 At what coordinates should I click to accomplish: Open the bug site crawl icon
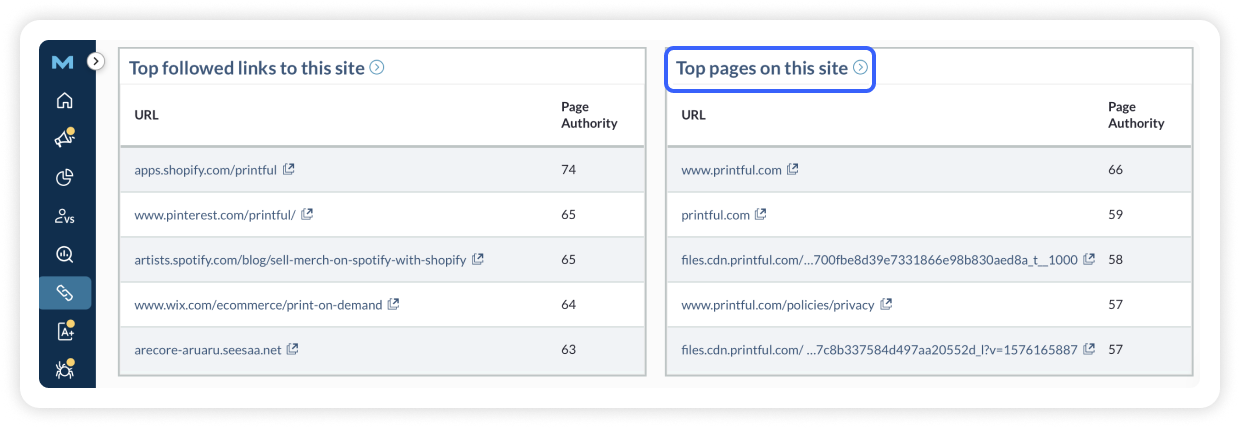pos(65,369)
